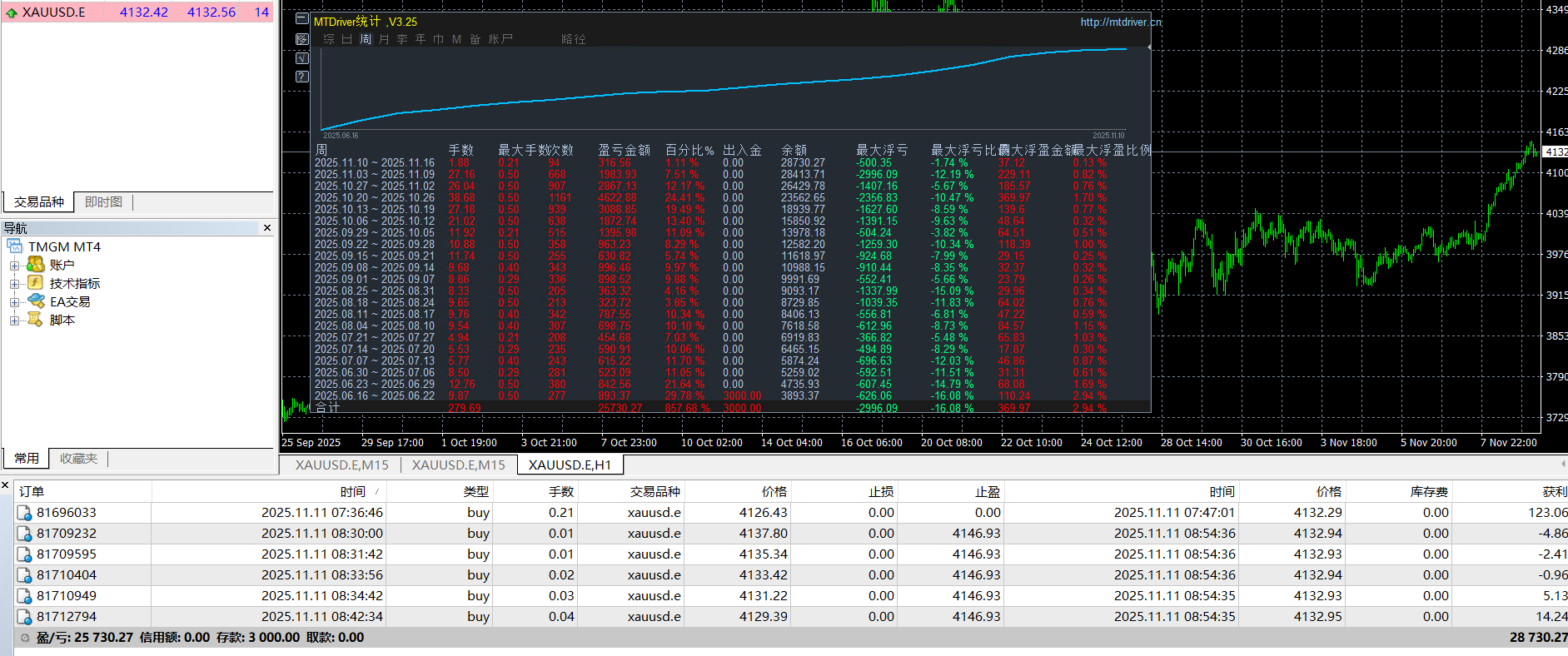This screenshot has height=656, width=1568.
Task: Close the 导航 navigator panel
Action: [x=267, y=228]
